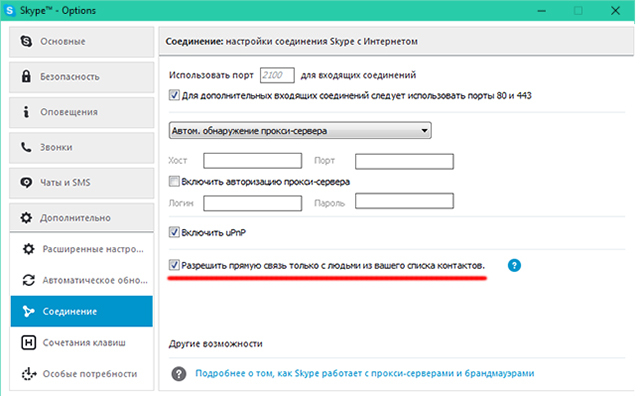Viewport: 640px width, 396px height.
Task: Open the Чаты и SMS section
Action: [x=82, y=182]
